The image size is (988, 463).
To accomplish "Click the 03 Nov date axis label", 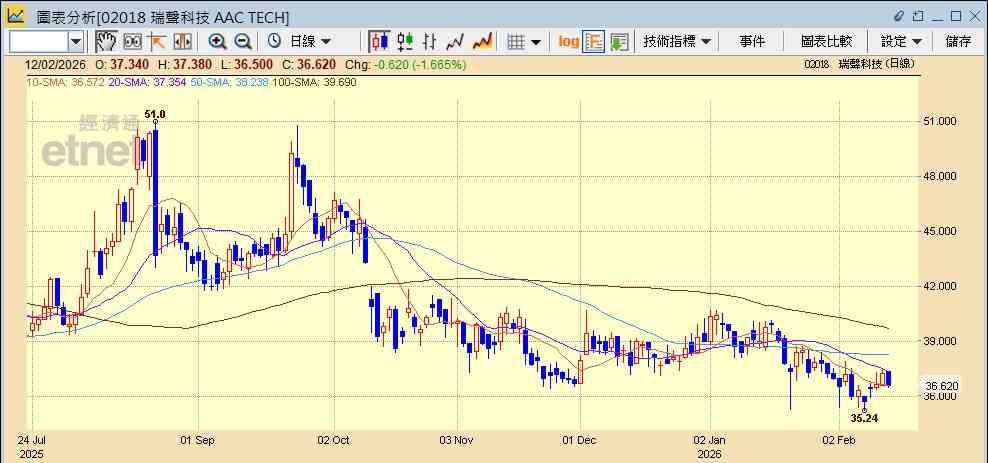I will 456,440.
